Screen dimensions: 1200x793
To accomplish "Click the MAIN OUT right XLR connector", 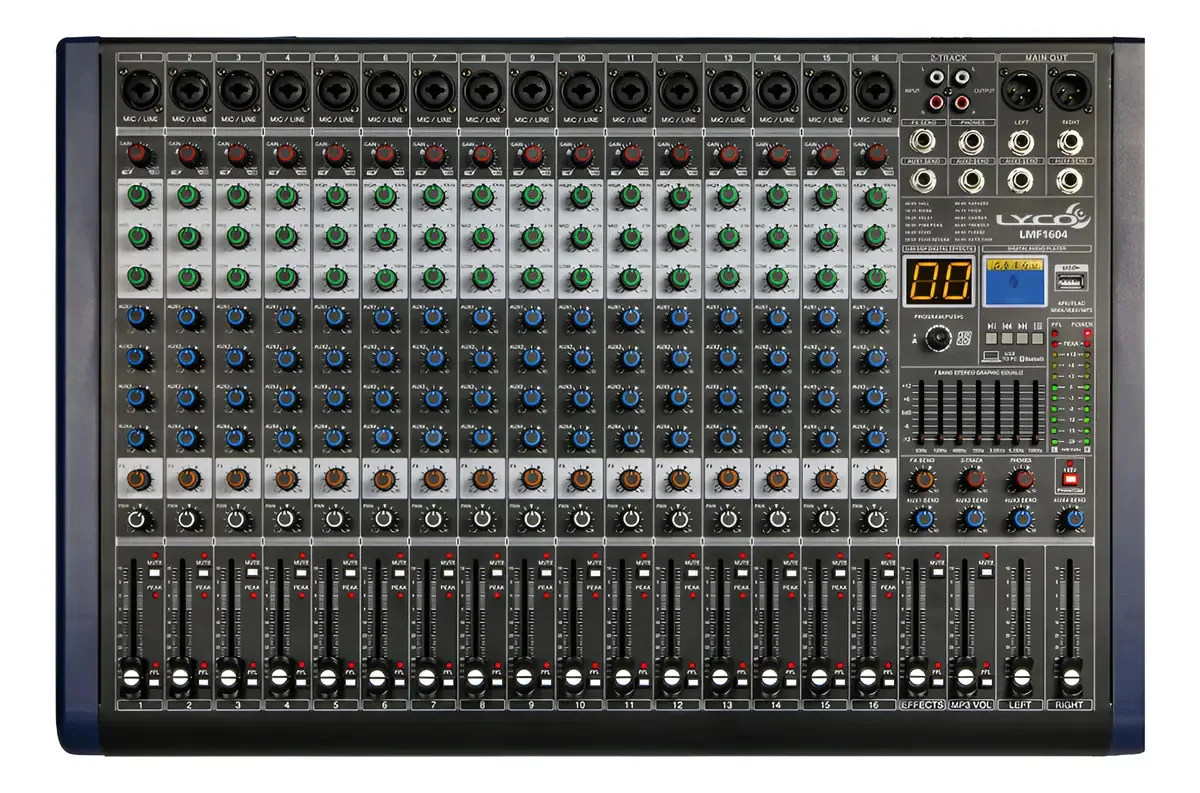I will click(x=1070, y=91).
